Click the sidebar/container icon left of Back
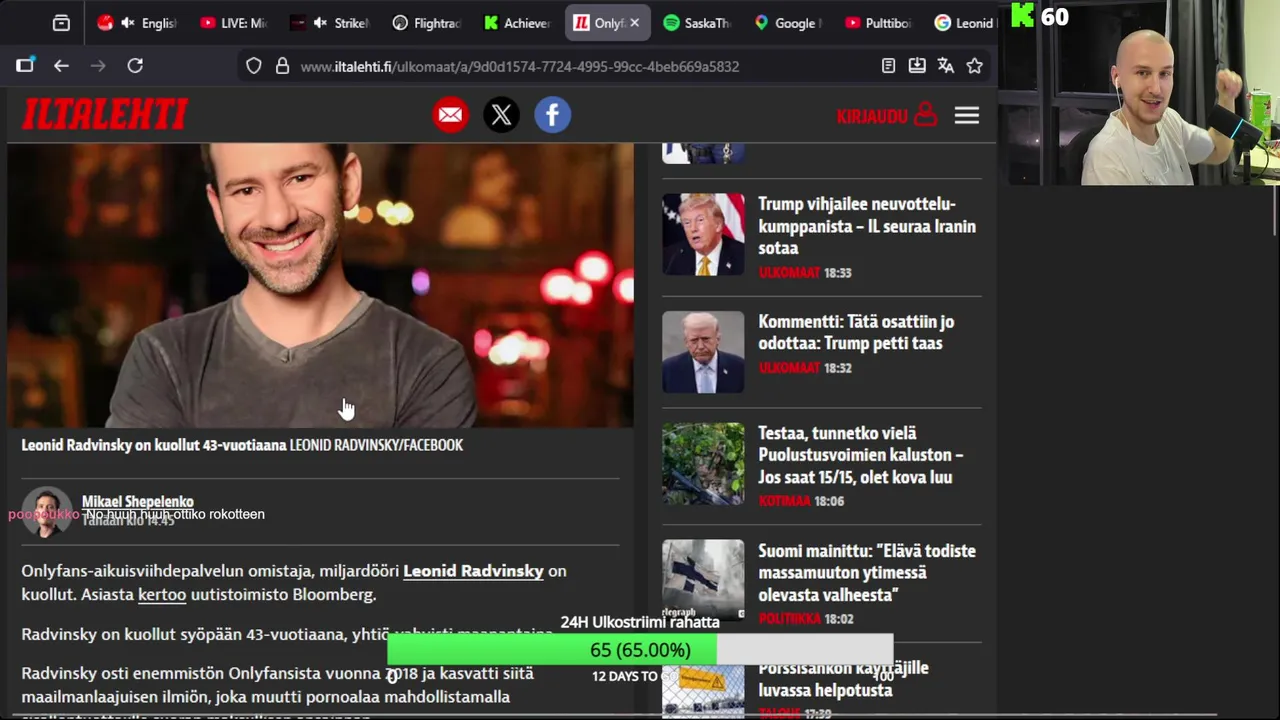1280x720 pixels. (25, 66)
